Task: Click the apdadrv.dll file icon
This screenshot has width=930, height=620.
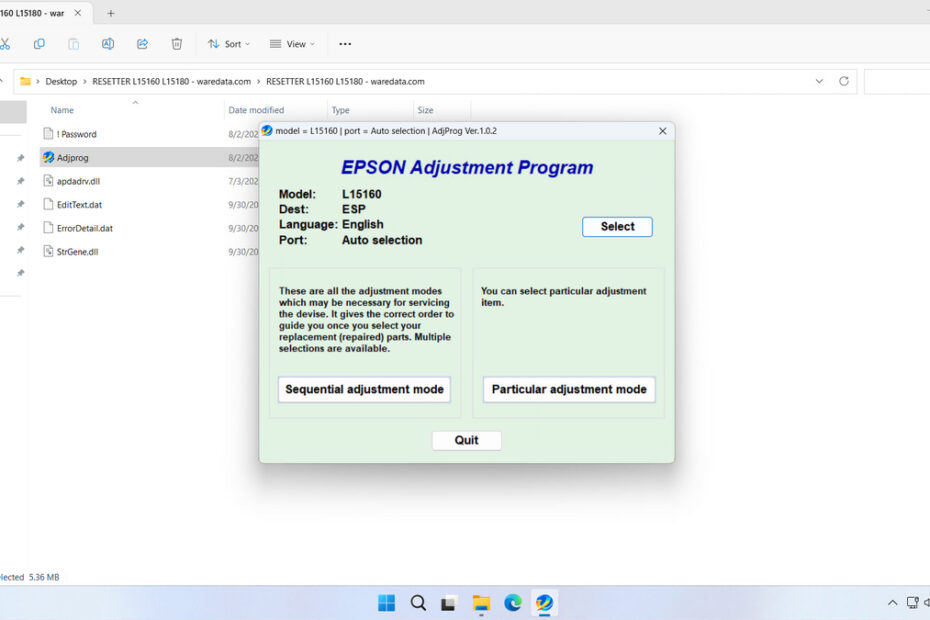Action: (x=48, y=181)
